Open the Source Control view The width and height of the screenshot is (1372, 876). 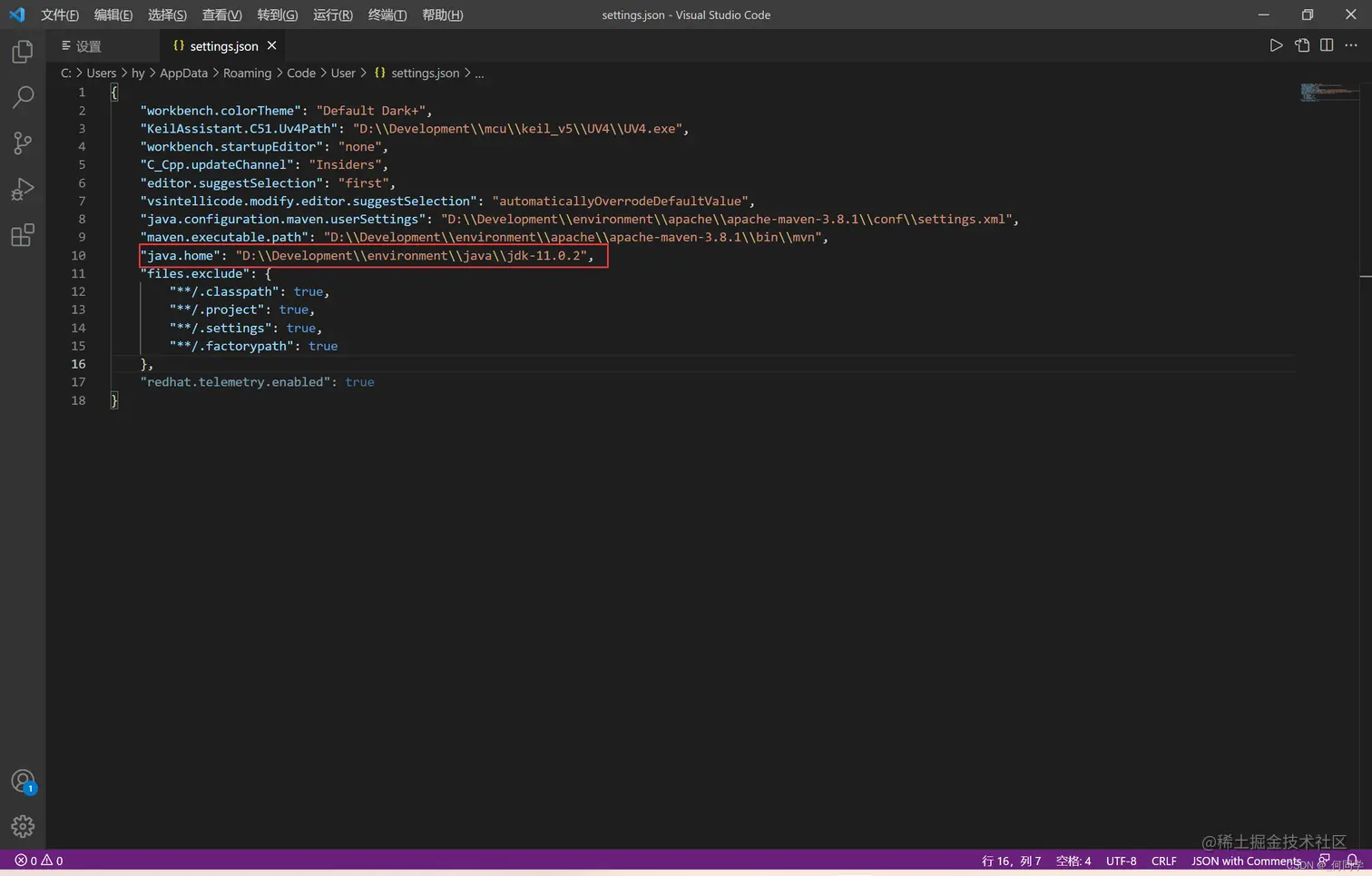(x=23, y=143)
